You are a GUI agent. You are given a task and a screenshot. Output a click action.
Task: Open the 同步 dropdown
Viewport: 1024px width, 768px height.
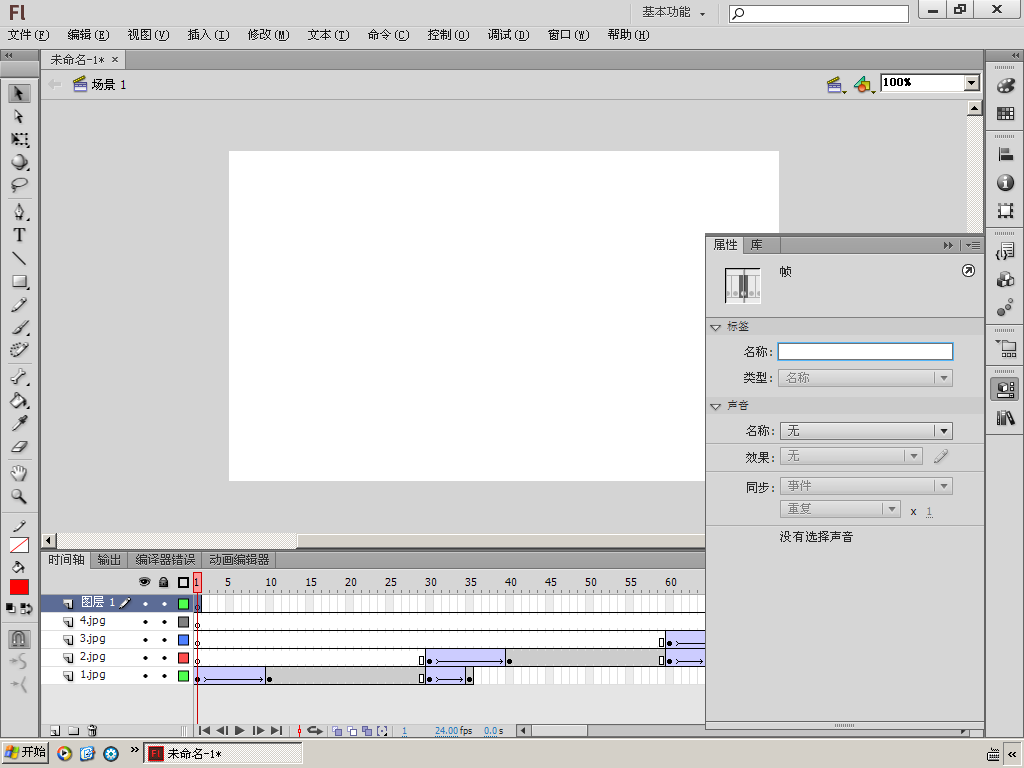[x=866, y=486]
